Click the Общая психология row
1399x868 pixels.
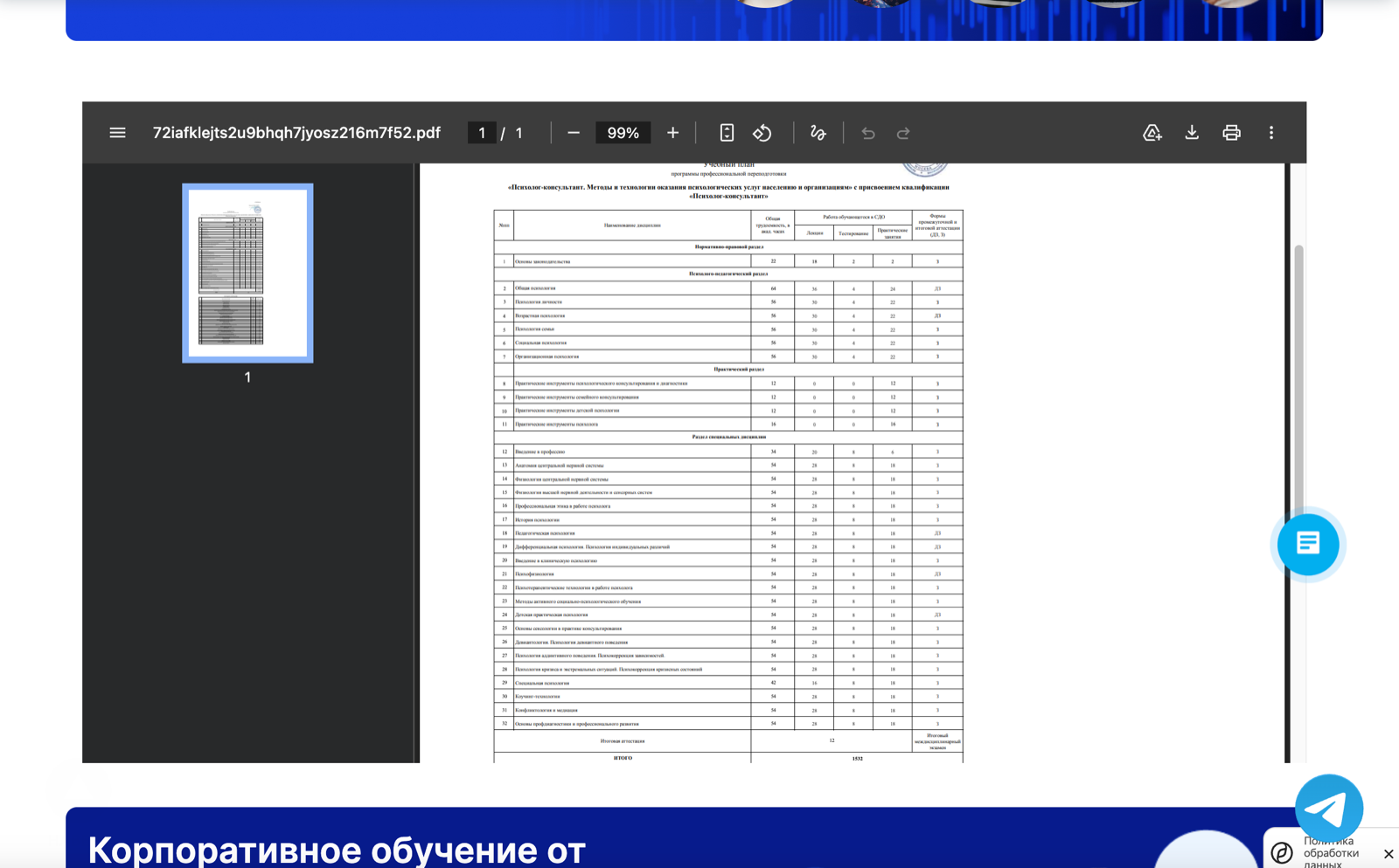[x=728, y=288]
